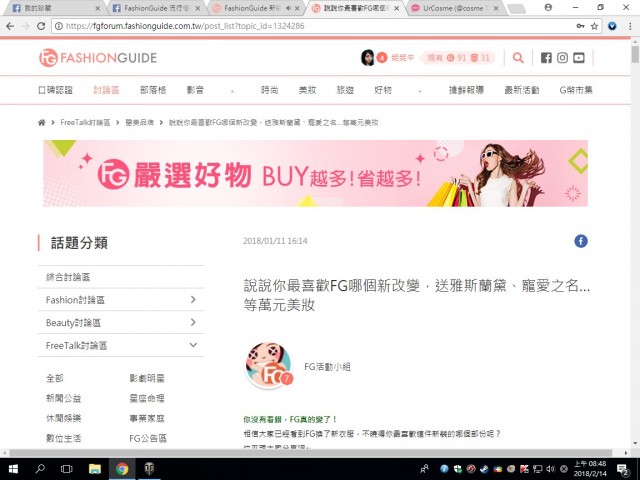Viewport: 640px width, 480px height.
Task: Open the site search magnifier icon
Action: [x=518, y=58]
